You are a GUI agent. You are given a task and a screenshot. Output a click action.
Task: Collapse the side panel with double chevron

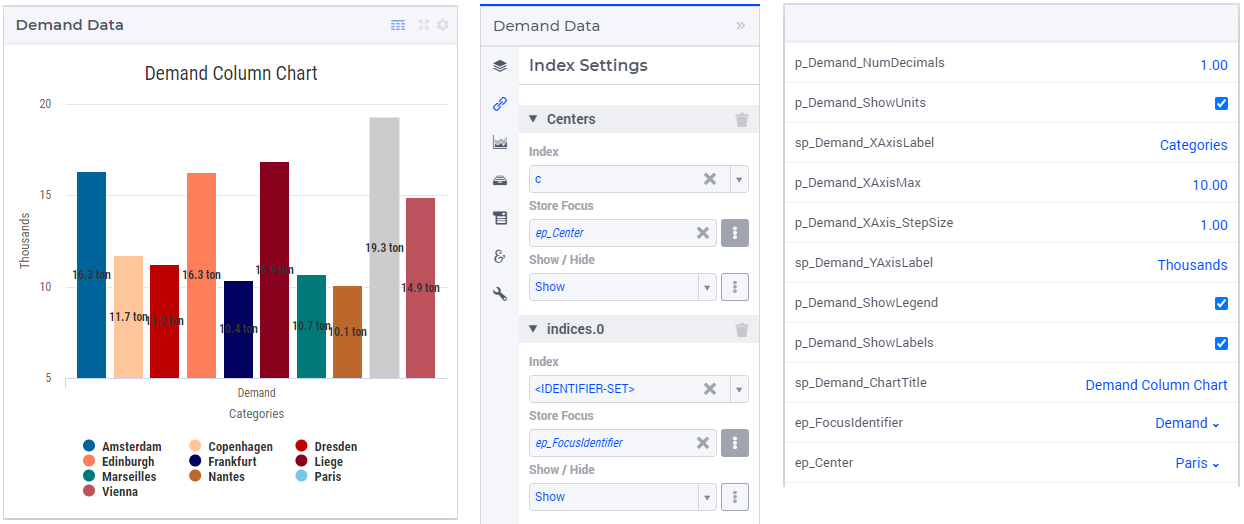point(741,26)
